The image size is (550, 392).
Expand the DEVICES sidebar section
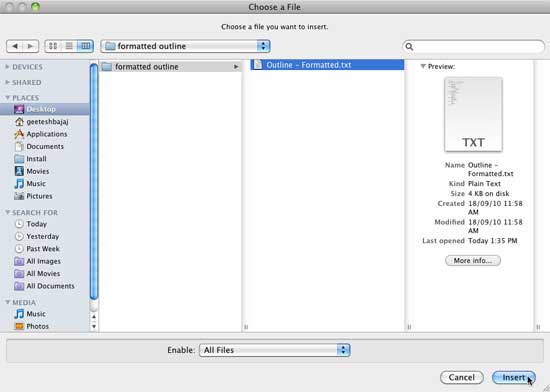(7, 67)
